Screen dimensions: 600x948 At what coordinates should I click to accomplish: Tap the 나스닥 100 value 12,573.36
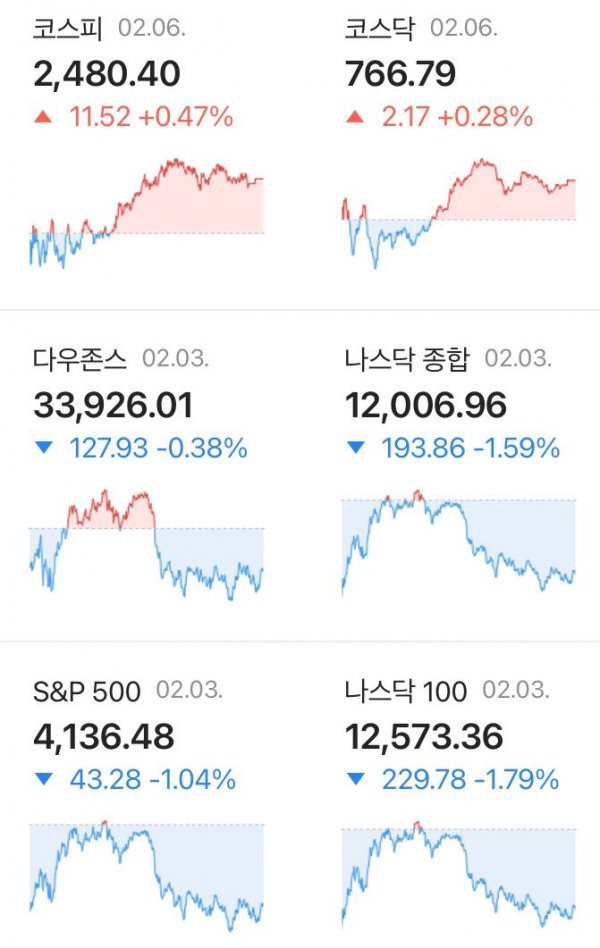click(x=424, y=736)
